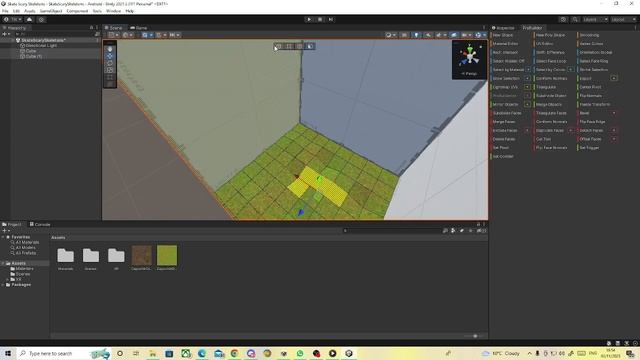Click the taskbar search box
Image resolution: width=640 pixels, height=360 pixels.
click(x=63, y=353)
